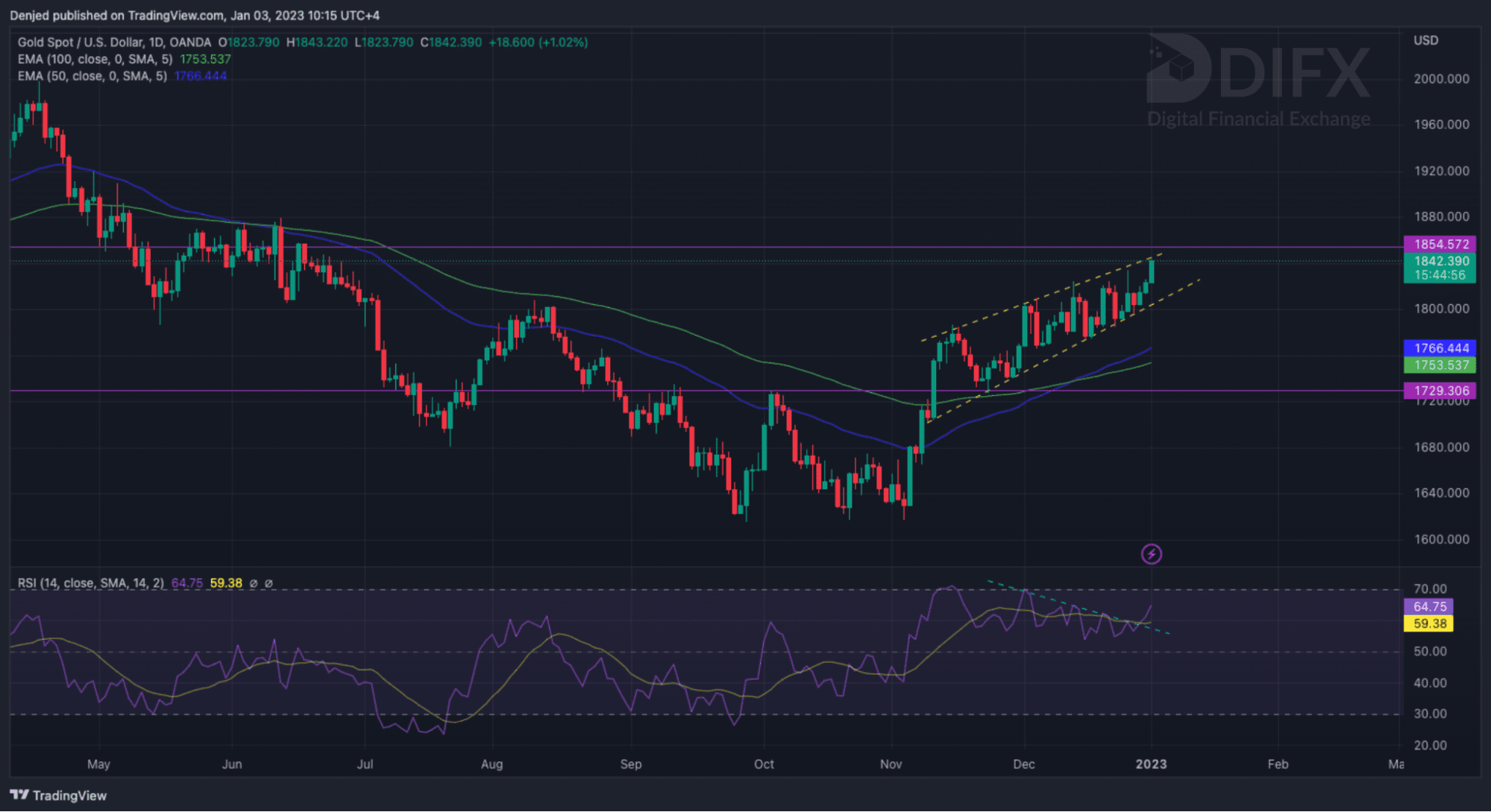The width and height of the screenshot is (1491, 812).
Task: Select the EMA (50, close, 0, SMA, 5) legend
Action: [92, 76]
